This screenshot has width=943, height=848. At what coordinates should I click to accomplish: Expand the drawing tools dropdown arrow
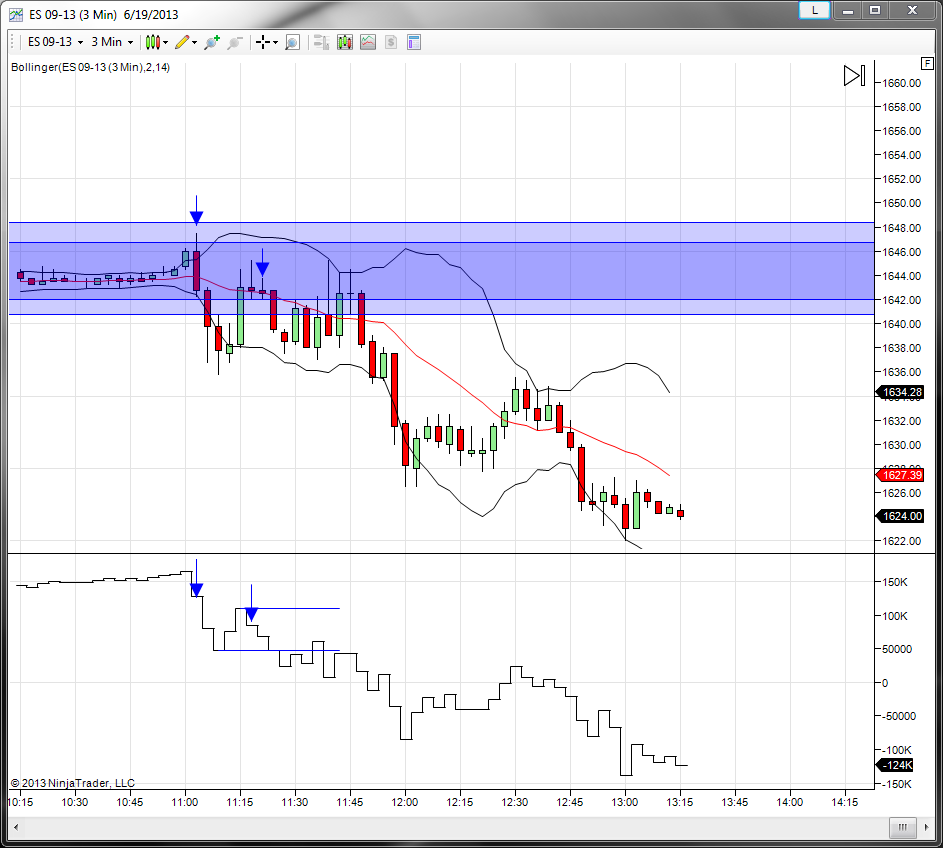pyautogui.click(x=194, y=43)
